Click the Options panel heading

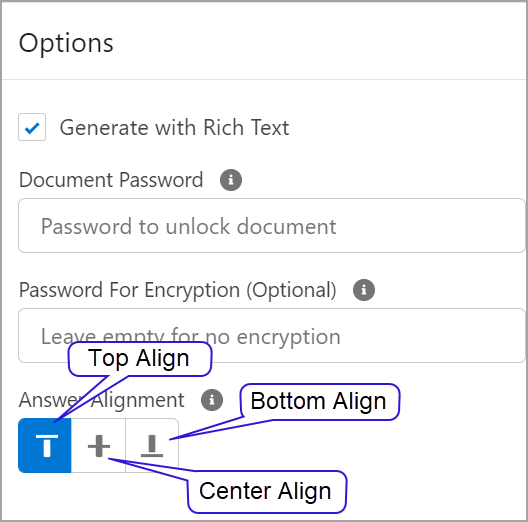point(66,43)
